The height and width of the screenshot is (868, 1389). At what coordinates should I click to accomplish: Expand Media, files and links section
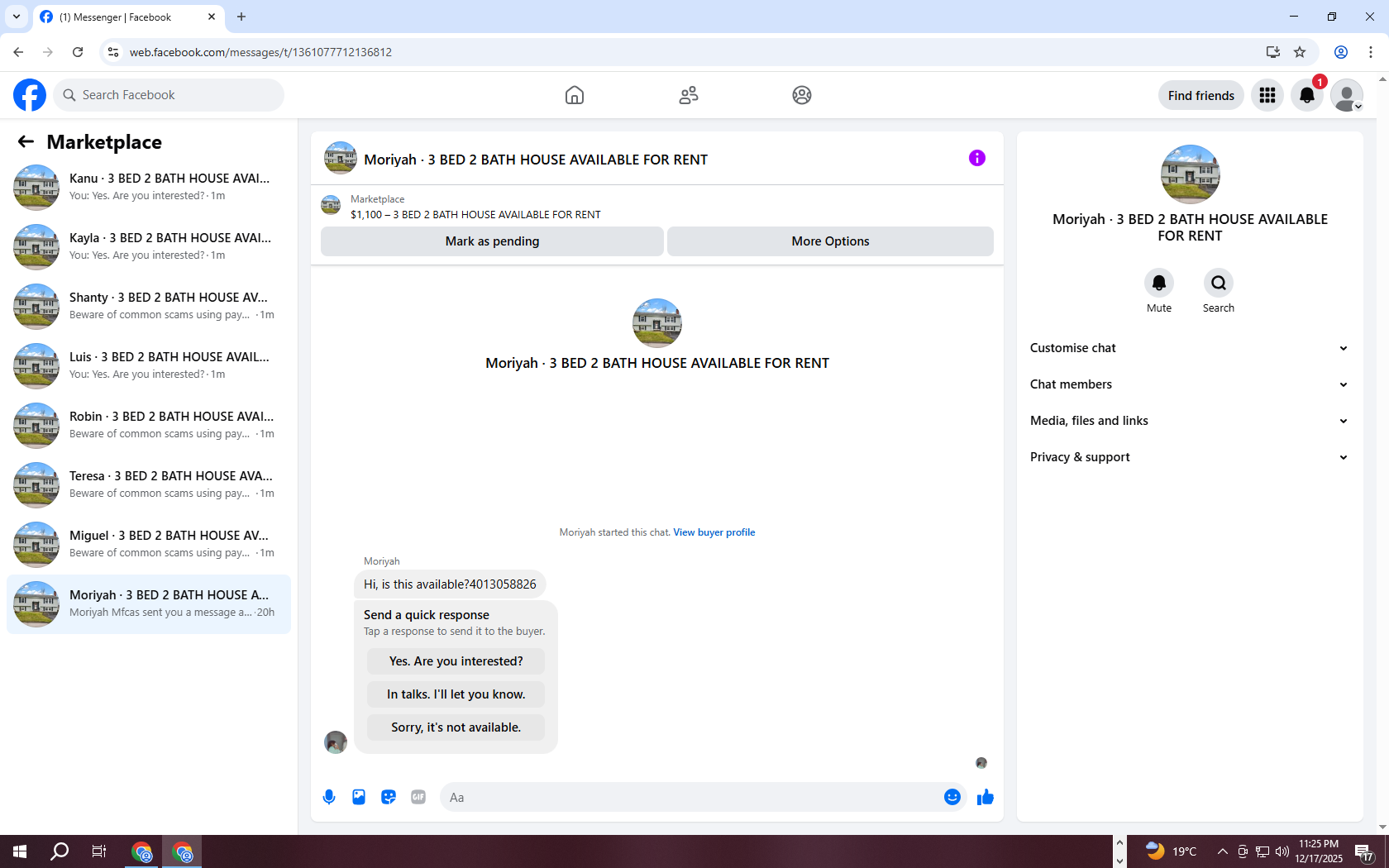pyautogui.click(x=1190, y=421)
